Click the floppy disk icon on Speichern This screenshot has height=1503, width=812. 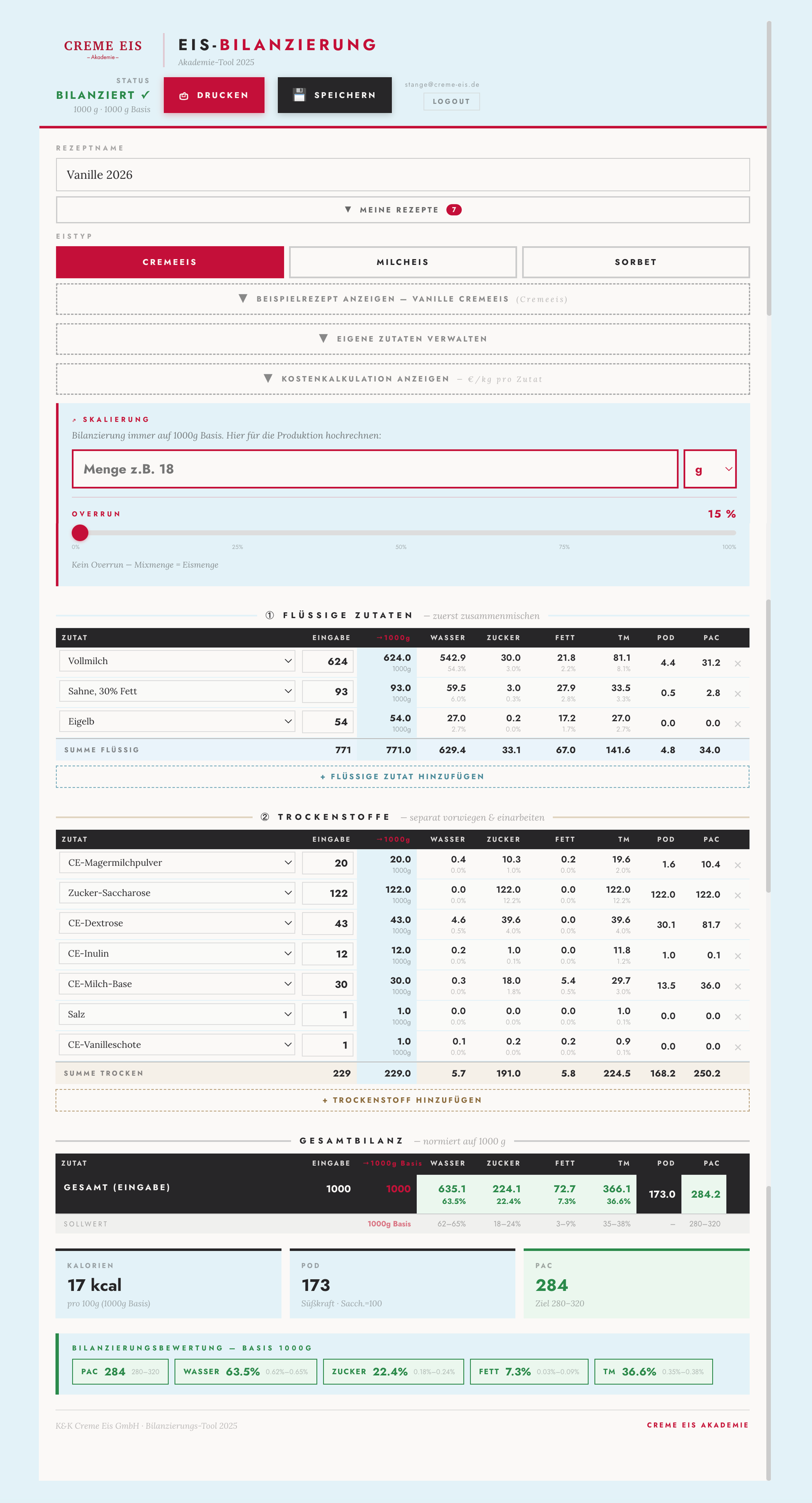299,95
